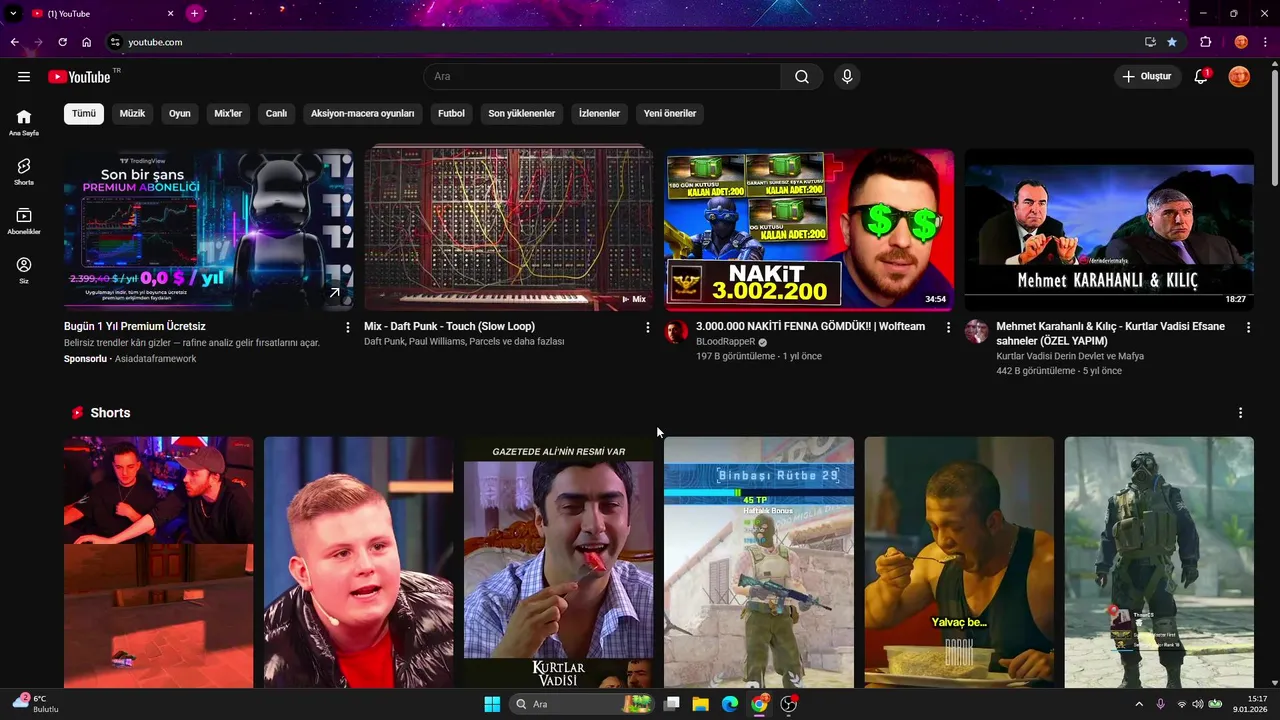Click the browser back arrow
This screenshot has height=720, width=1280.
click(x=14, y=42)
